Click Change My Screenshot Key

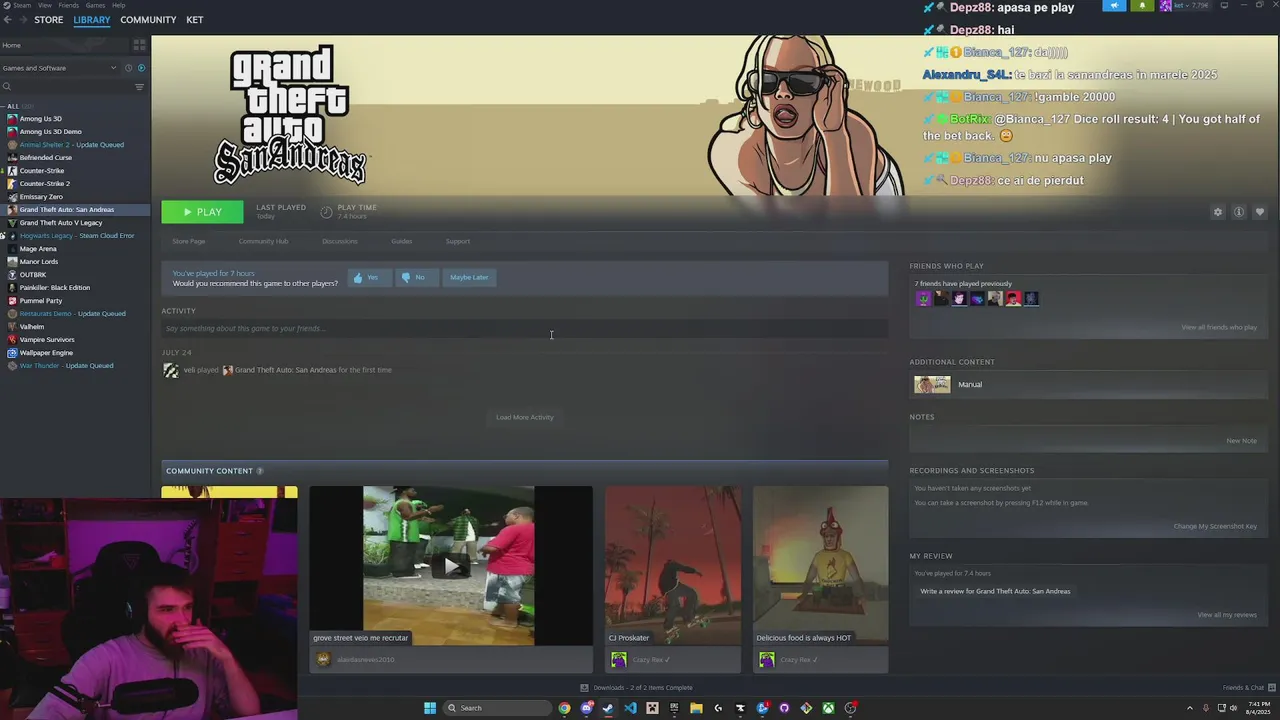pos(1215,526)
